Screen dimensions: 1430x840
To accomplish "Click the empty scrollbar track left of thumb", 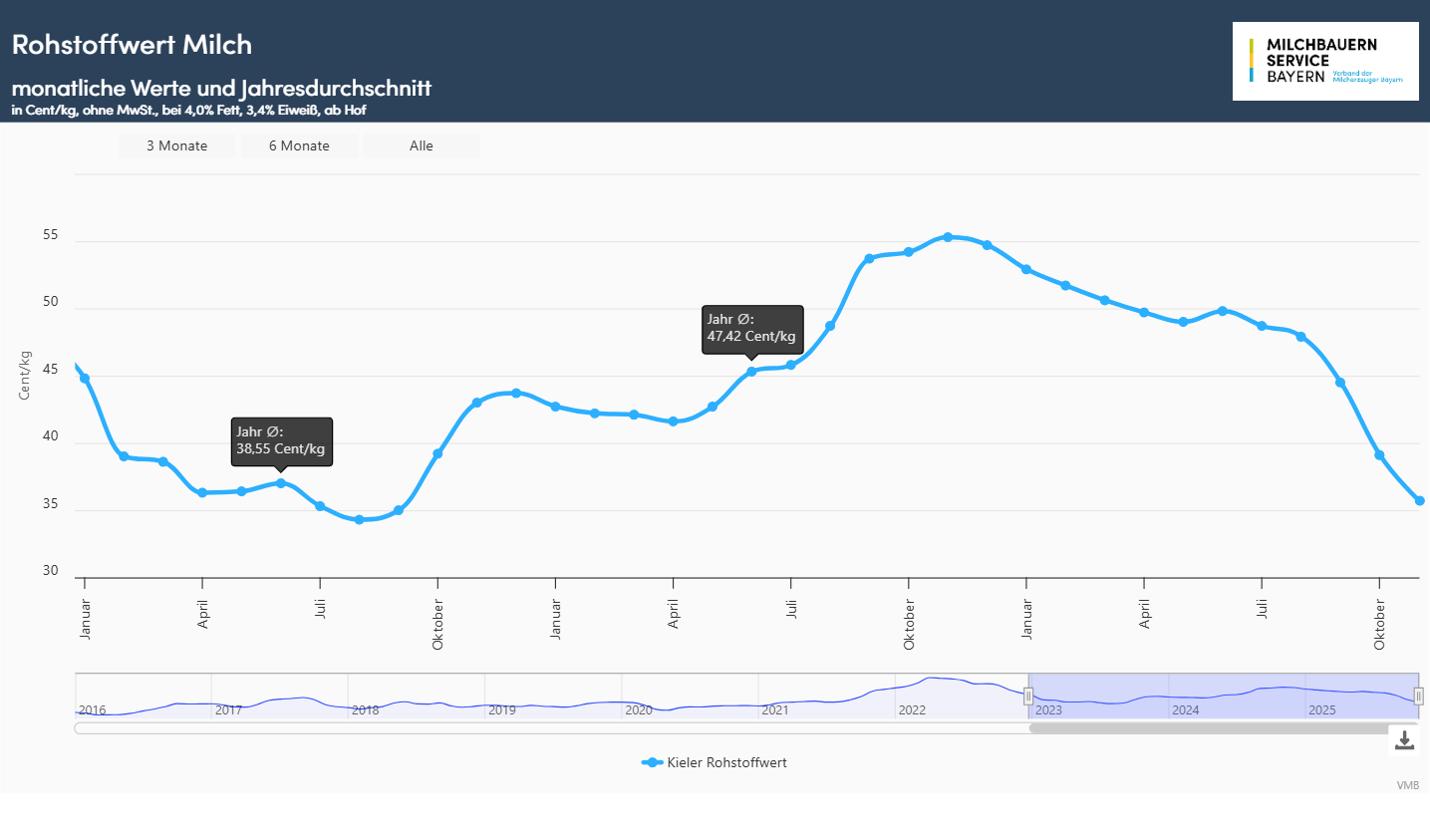I will (548, 728).
